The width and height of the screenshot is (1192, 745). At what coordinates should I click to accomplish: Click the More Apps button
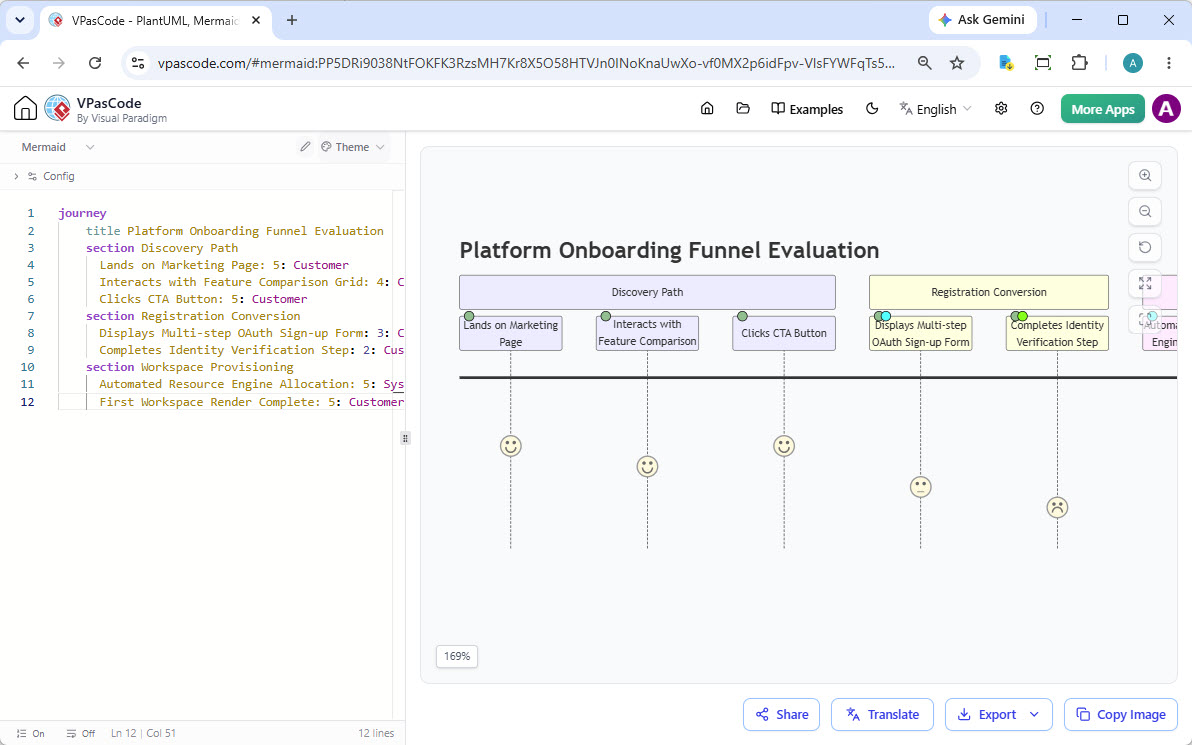click(x=1102, y=109)
